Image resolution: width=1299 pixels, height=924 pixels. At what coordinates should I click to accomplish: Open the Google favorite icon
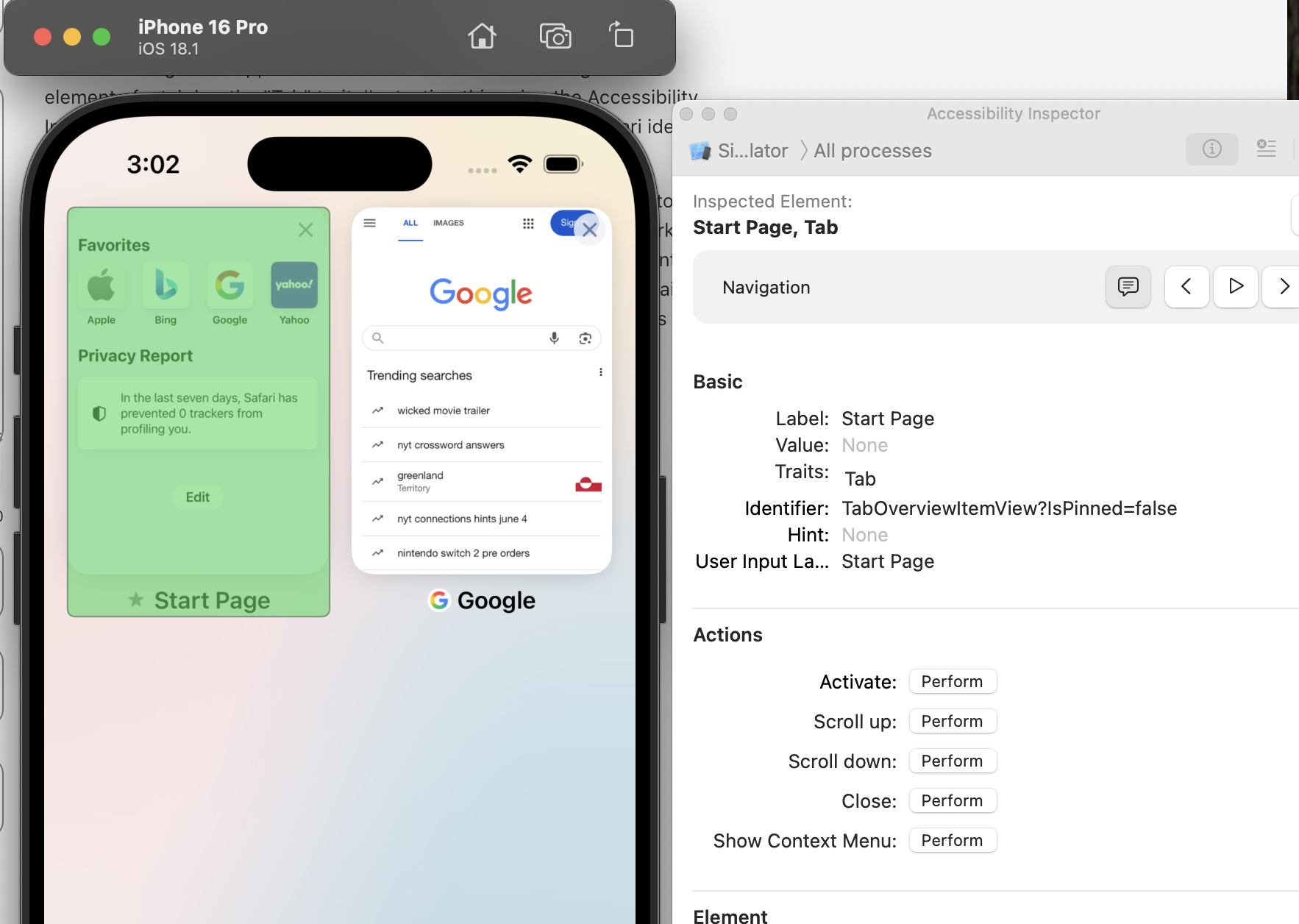(229, 285)
